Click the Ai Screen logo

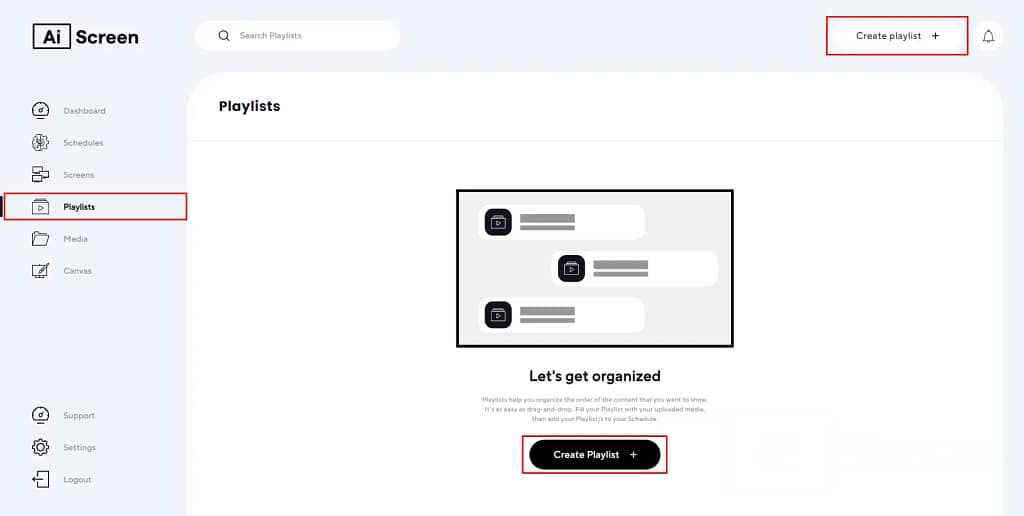tap(86, 37)
